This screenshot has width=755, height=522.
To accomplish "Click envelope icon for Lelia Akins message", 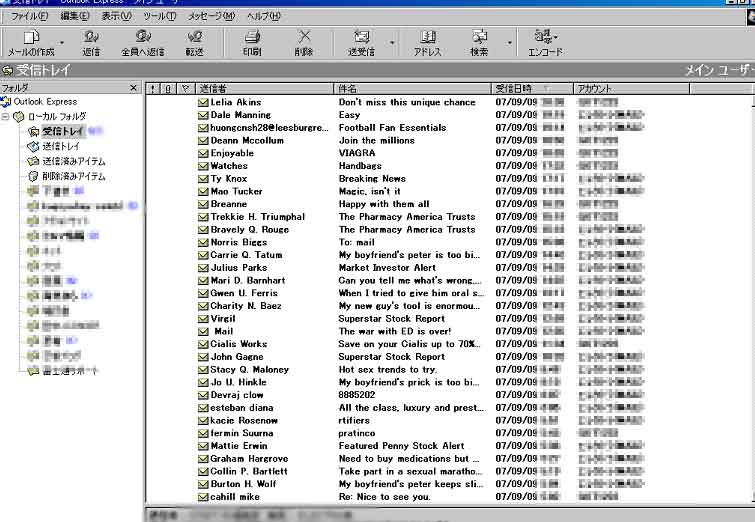I will [x=203, y=102].
